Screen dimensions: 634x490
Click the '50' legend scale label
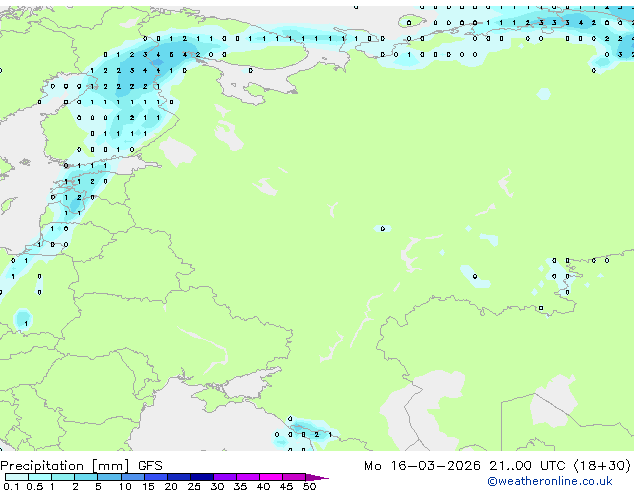[309, 486]
